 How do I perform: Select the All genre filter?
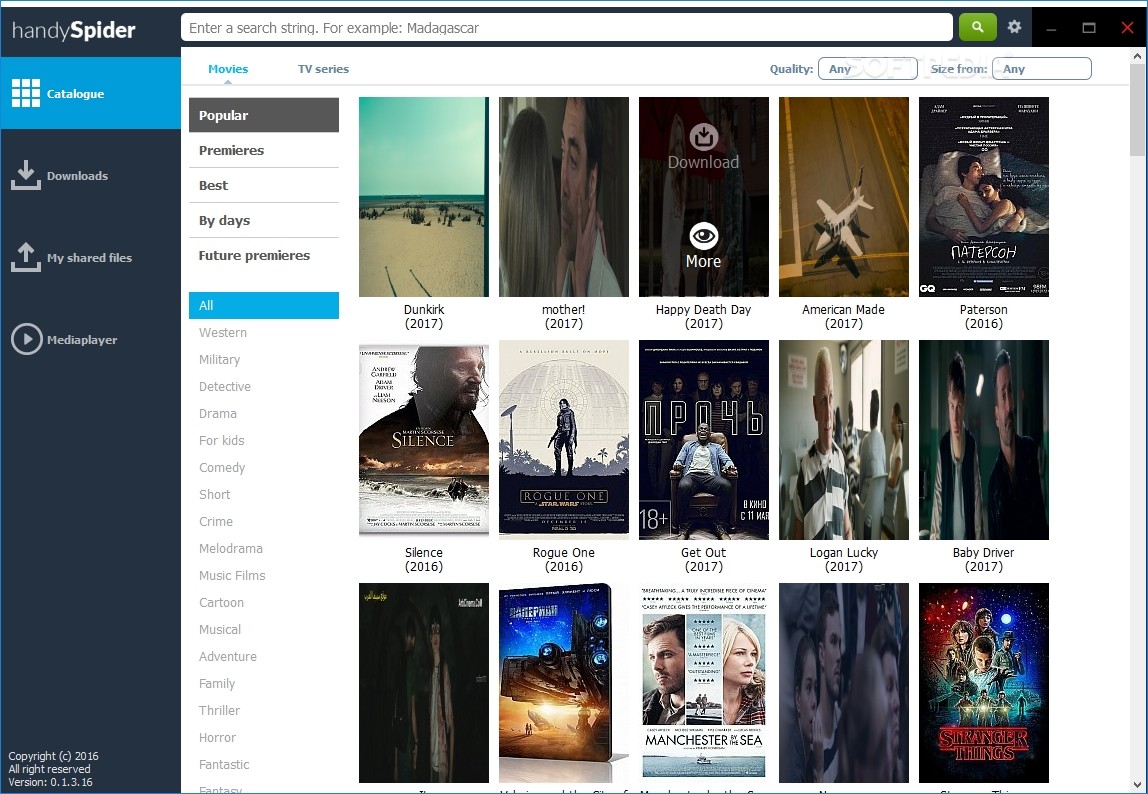tap(264, 305)
